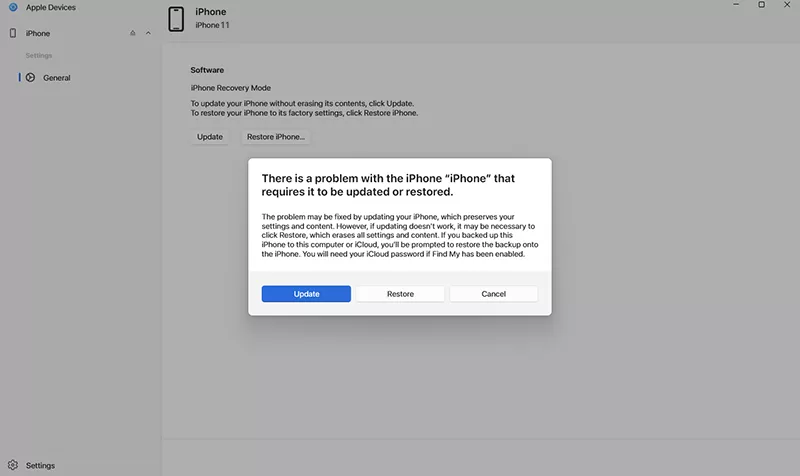Eject the iPhone using the eject icon
The width and height of the screenshot is (800, 476).
coord(133,33)
